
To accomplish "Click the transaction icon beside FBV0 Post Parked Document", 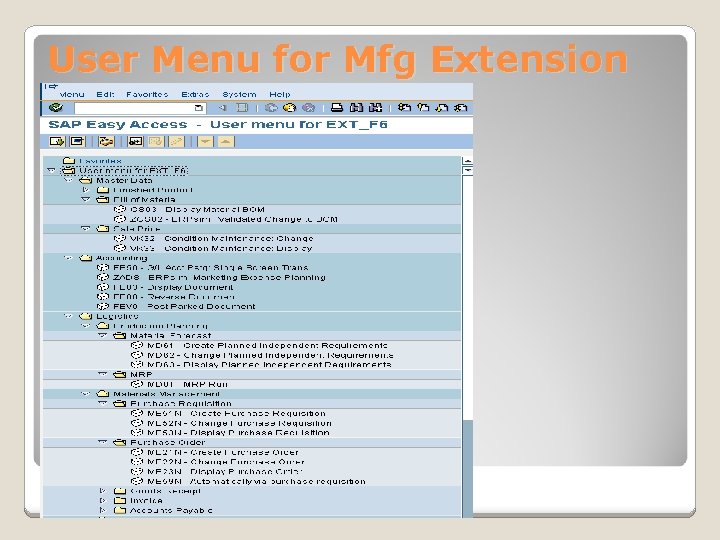I will coord(103,306).
